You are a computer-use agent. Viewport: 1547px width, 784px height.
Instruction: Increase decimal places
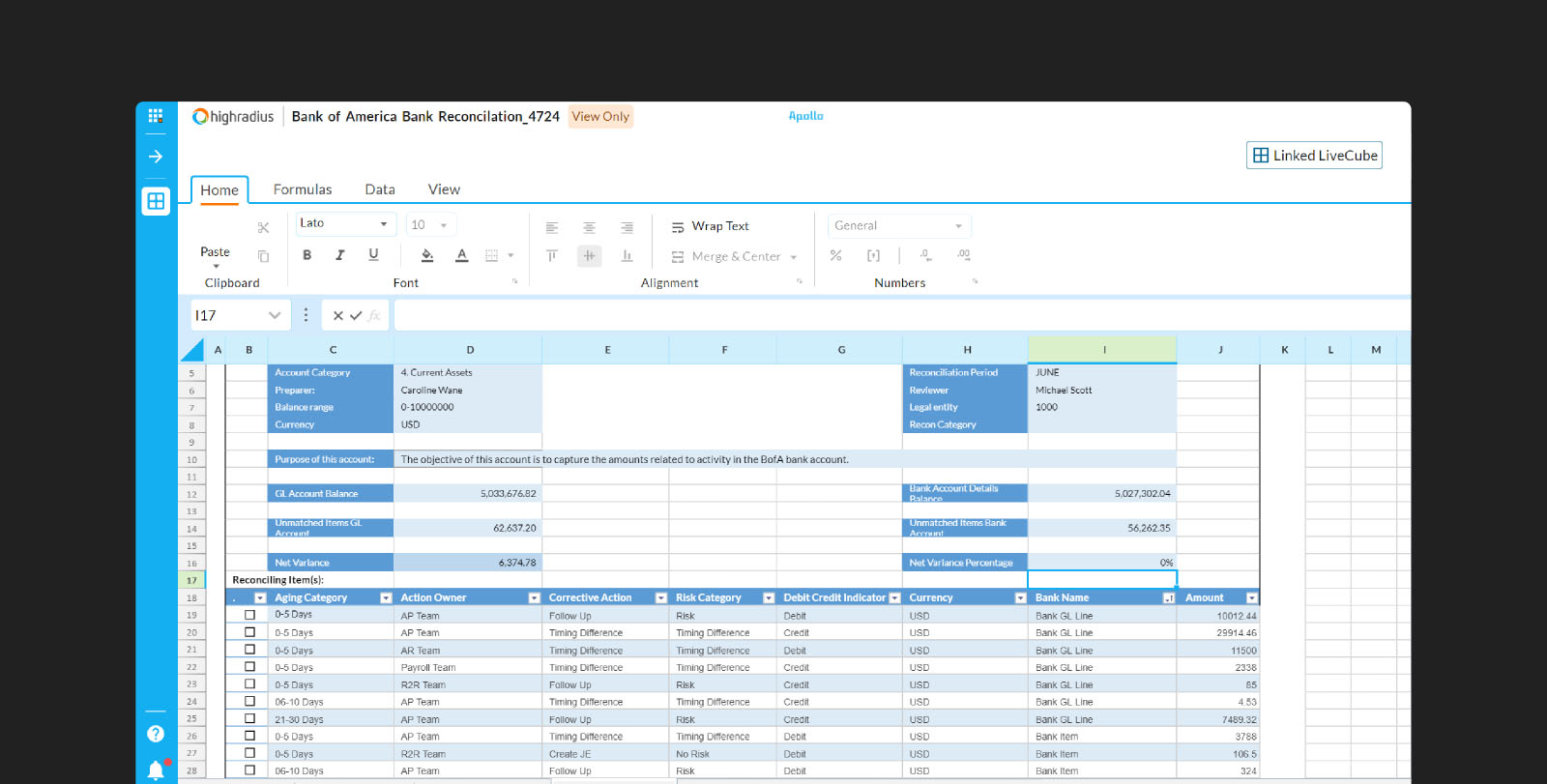(963, 255)
